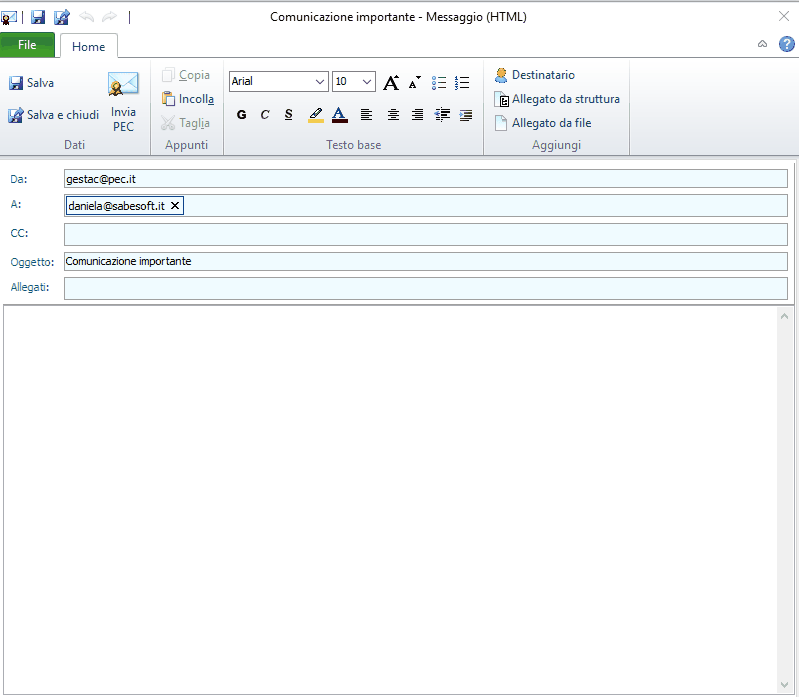Remove recipient daniela@sabesoft.it with X
Viewport: 799px width, 697px height.
pyautogui.click(x=175, y=206)
